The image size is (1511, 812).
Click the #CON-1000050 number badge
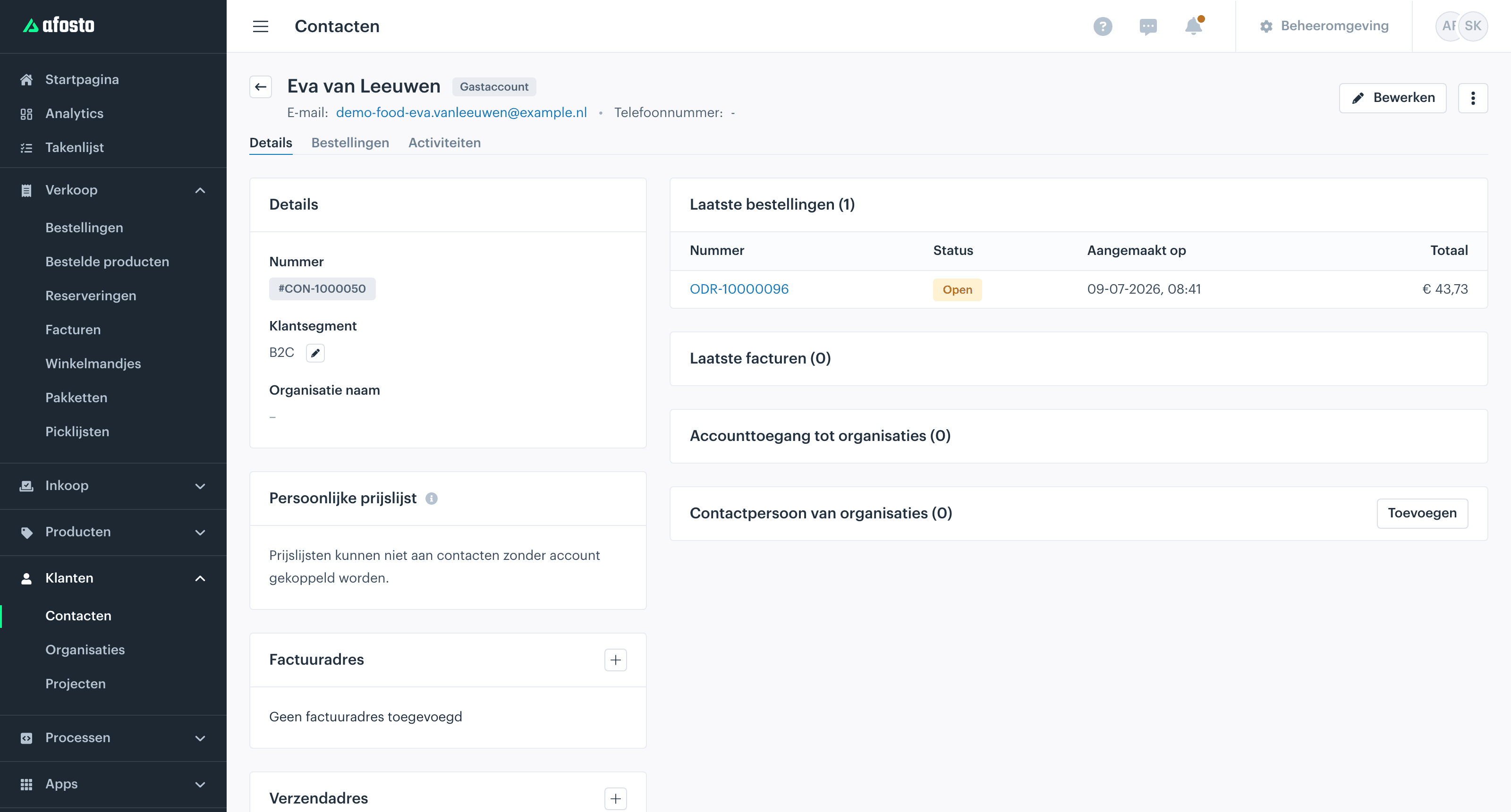click(322, 289)
